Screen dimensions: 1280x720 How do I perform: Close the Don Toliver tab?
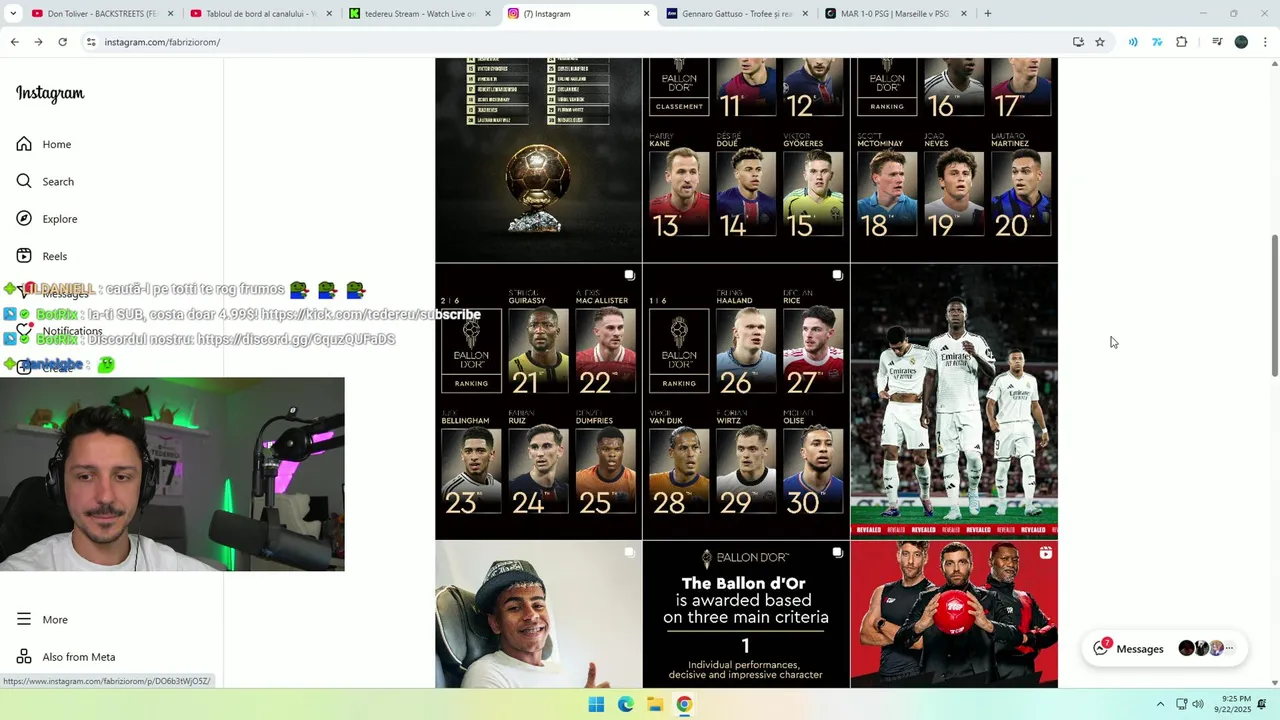click(170, 14)
